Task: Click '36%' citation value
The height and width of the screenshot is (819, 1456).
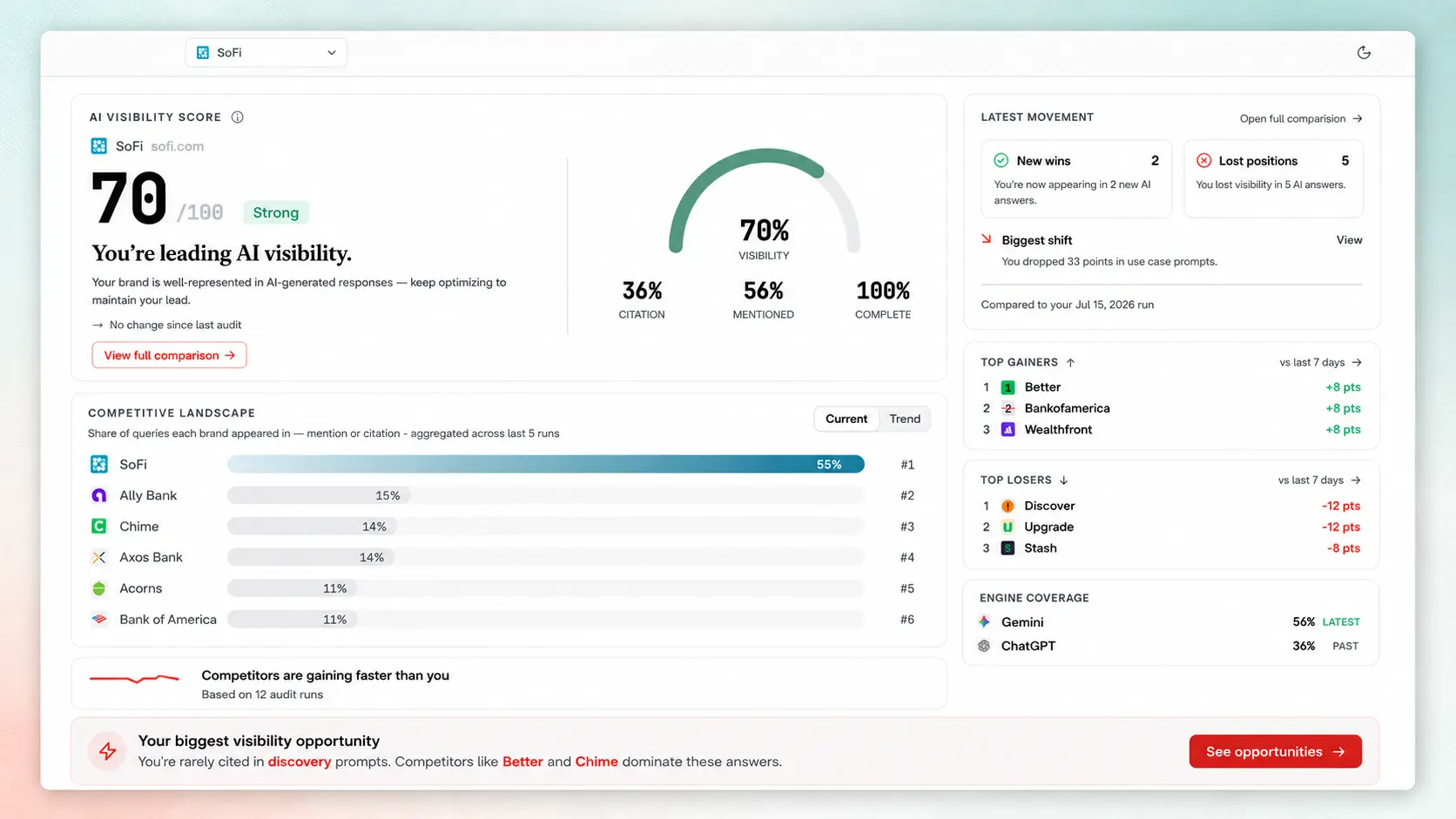Action: point(642,290)
